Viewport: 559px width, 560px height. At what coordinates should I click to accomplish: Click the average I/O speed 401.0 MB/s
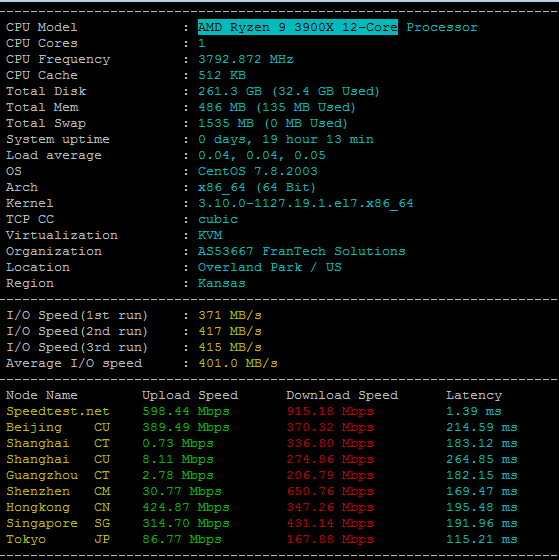(238, 363)
